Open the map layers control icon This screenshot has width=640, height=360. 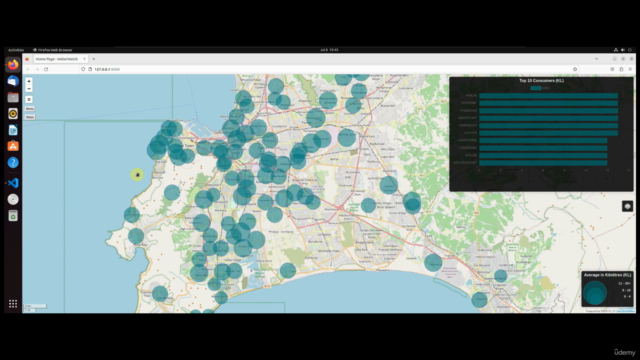pyautogui.click(x=627, y=206)
